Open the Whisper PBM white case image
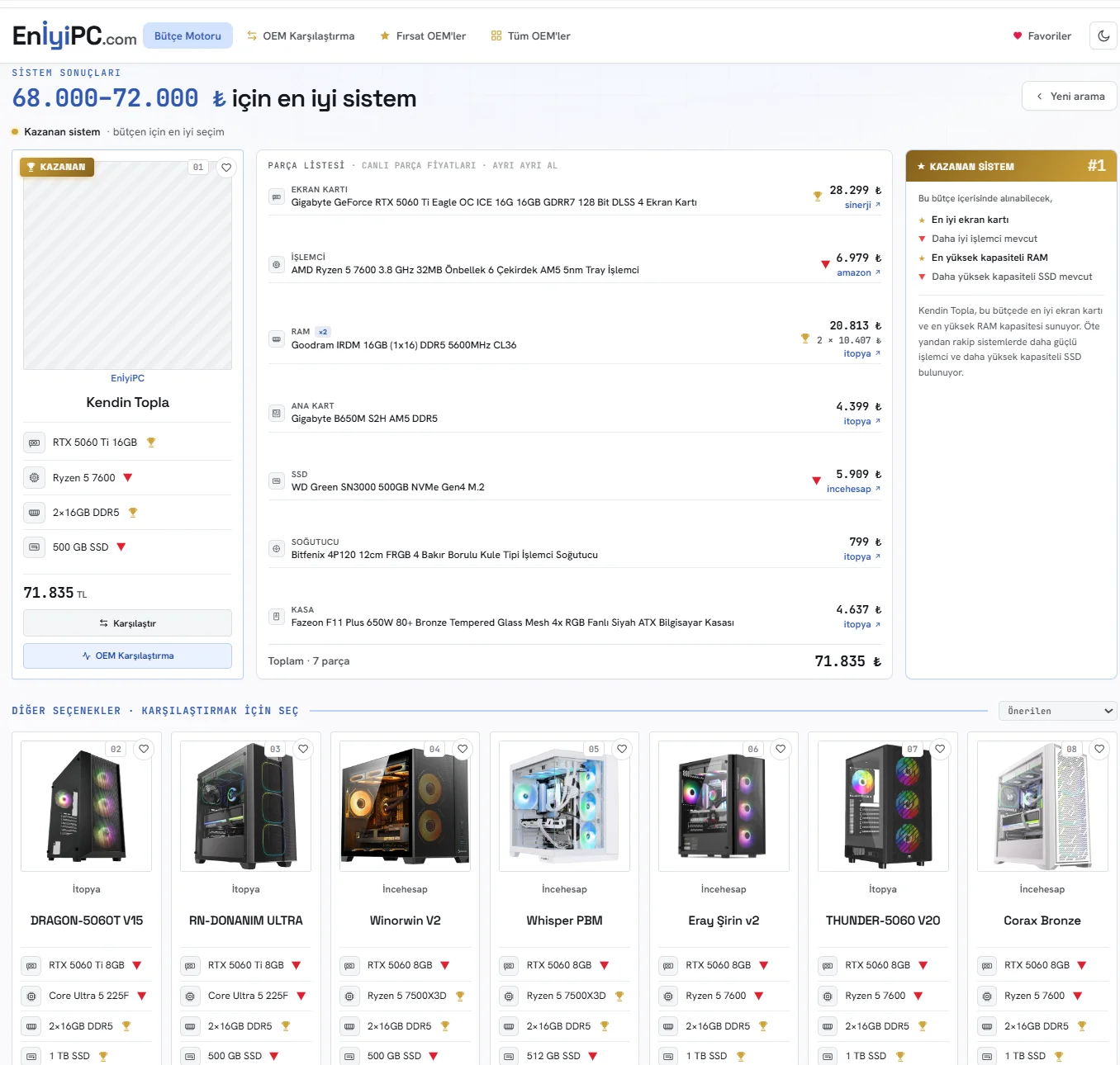The image size is (1120, 1065). click(x=564, y=806)
